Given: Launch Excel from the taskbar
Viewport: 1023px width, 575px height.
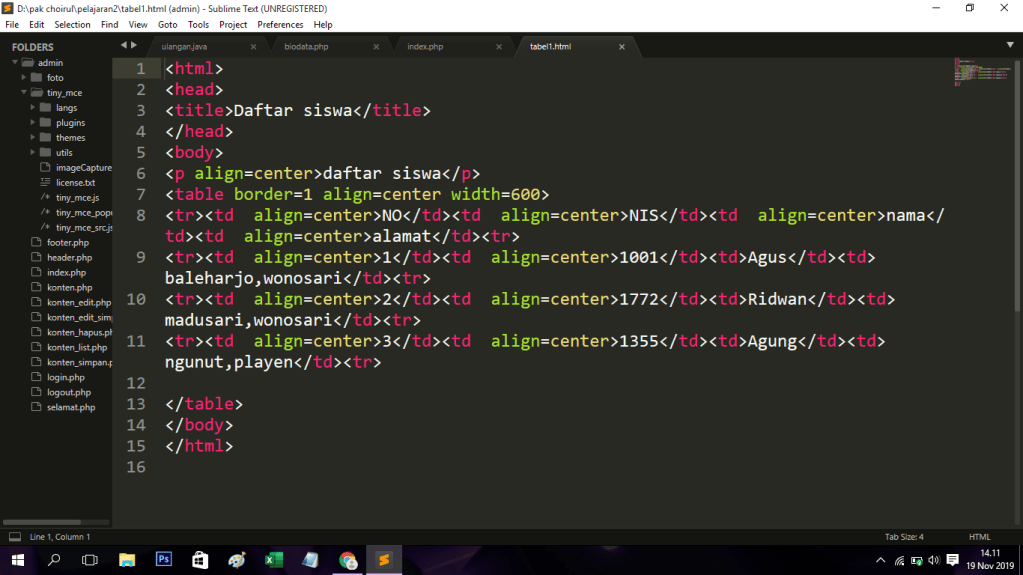Looking at the screenshot, I should (x=272, y=560).
